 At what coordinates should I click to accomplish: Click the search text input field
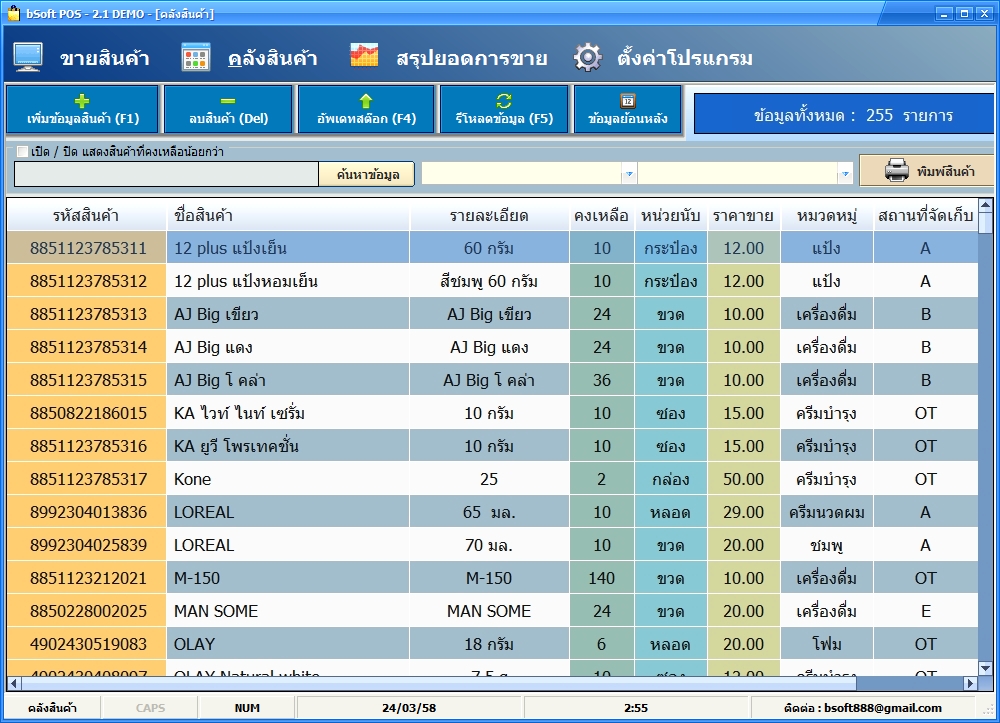click(x=166, y=174)
